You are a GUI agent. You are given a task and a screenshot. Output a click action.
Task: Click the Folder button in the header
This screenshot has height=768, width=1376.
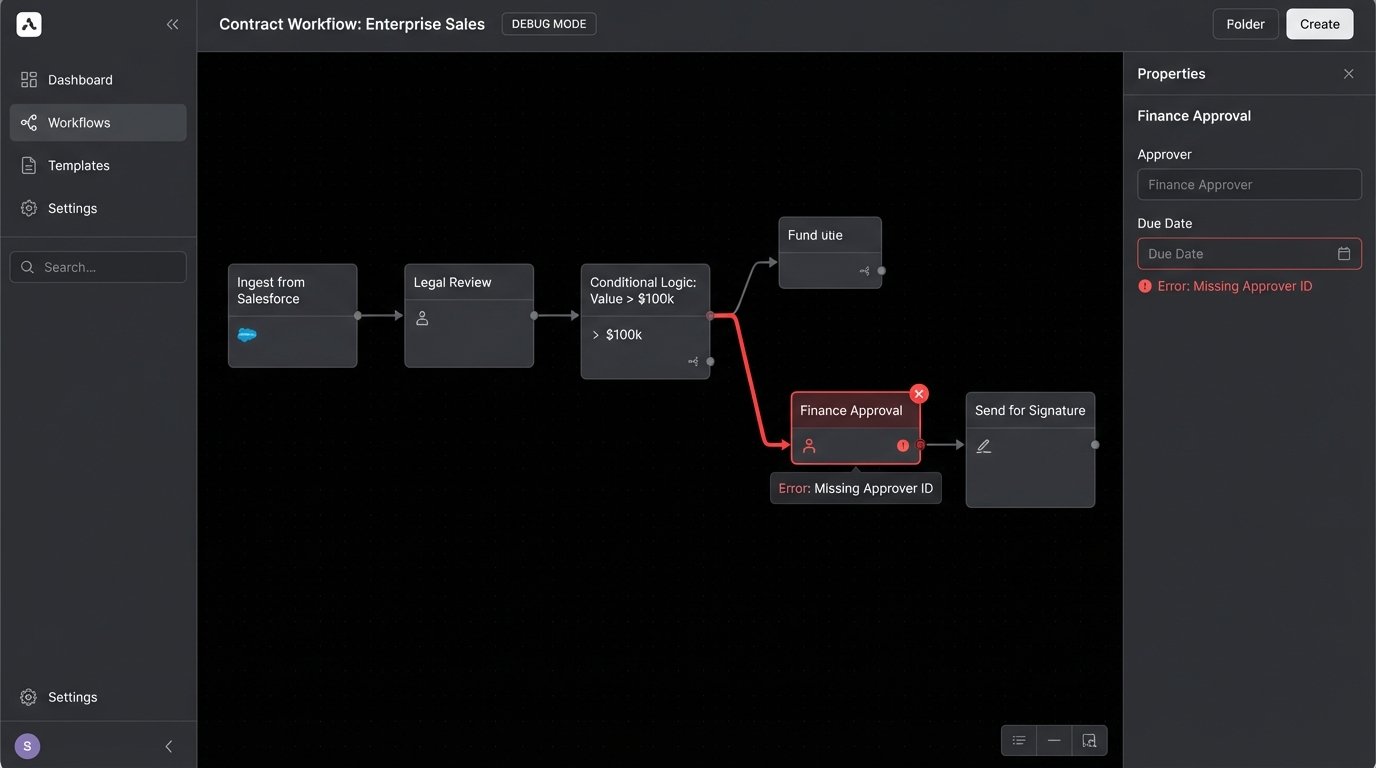(1245, 23)
